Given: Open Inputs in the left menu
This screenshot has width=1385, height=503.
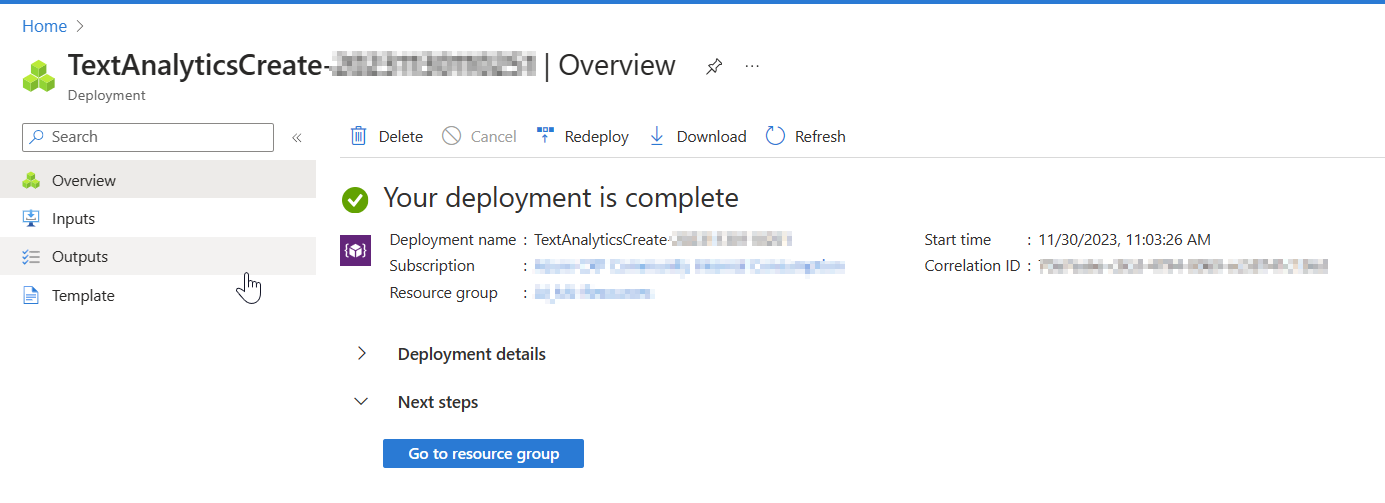Looking at the screenshot, I should 158,218.
